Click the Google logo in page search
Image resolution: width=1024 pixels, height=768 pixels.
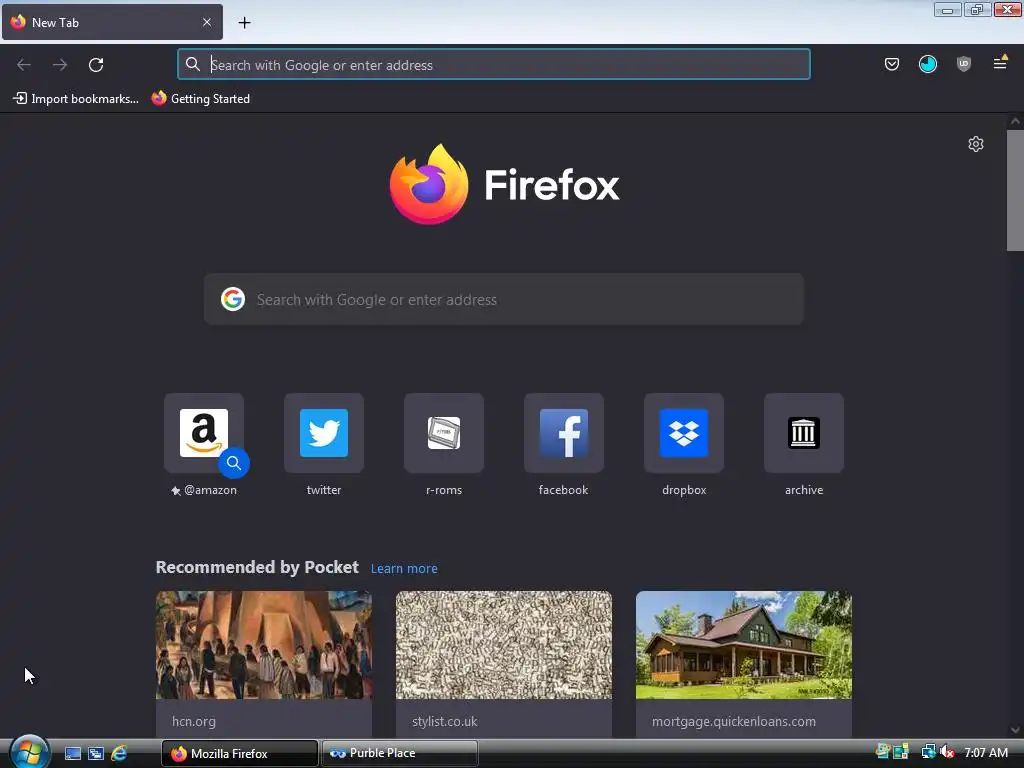pyautogui.click(x=232, y=299)
